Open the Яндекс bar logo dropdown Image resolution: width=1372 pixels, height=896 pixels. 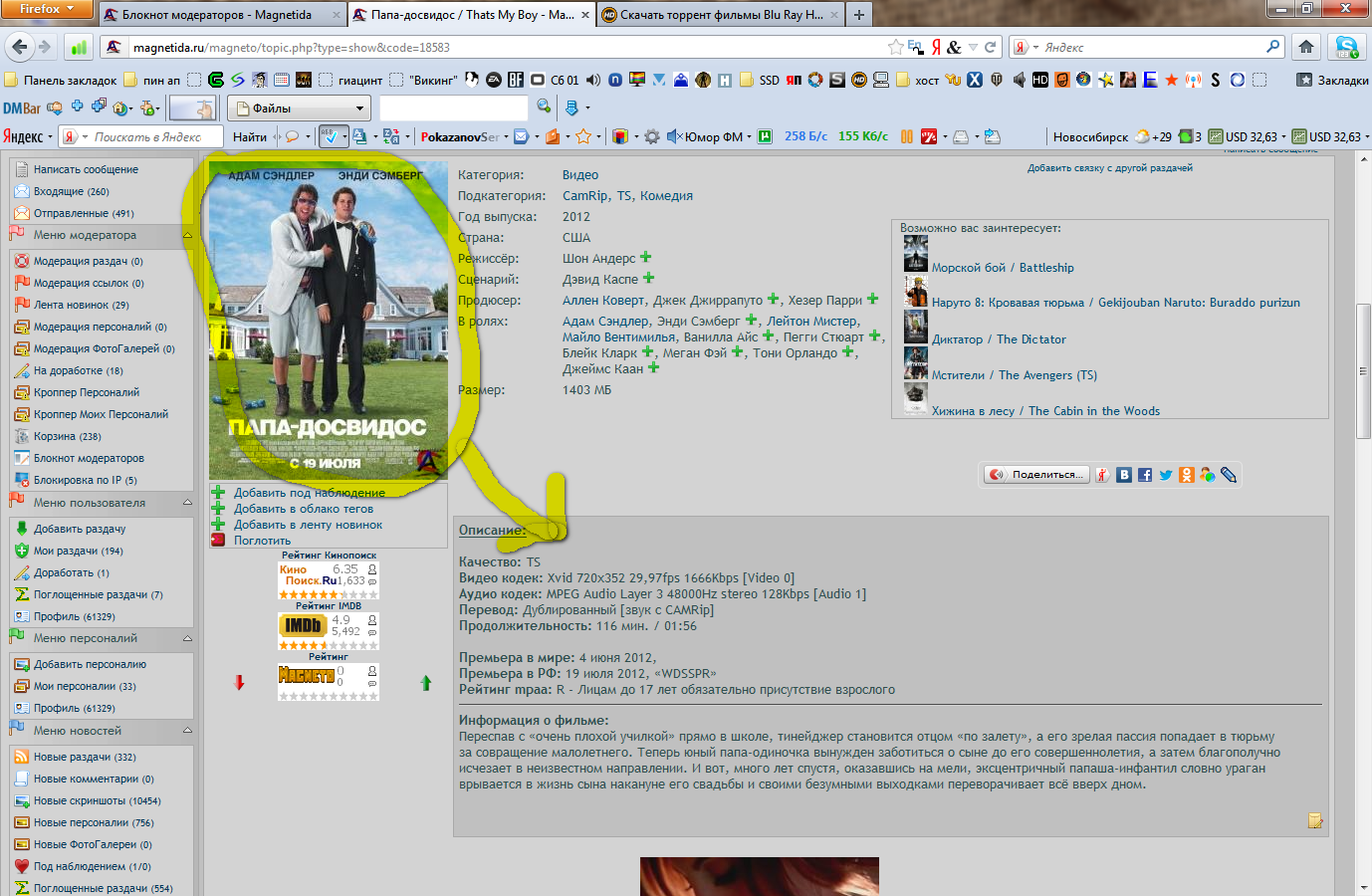coord(27,136)
